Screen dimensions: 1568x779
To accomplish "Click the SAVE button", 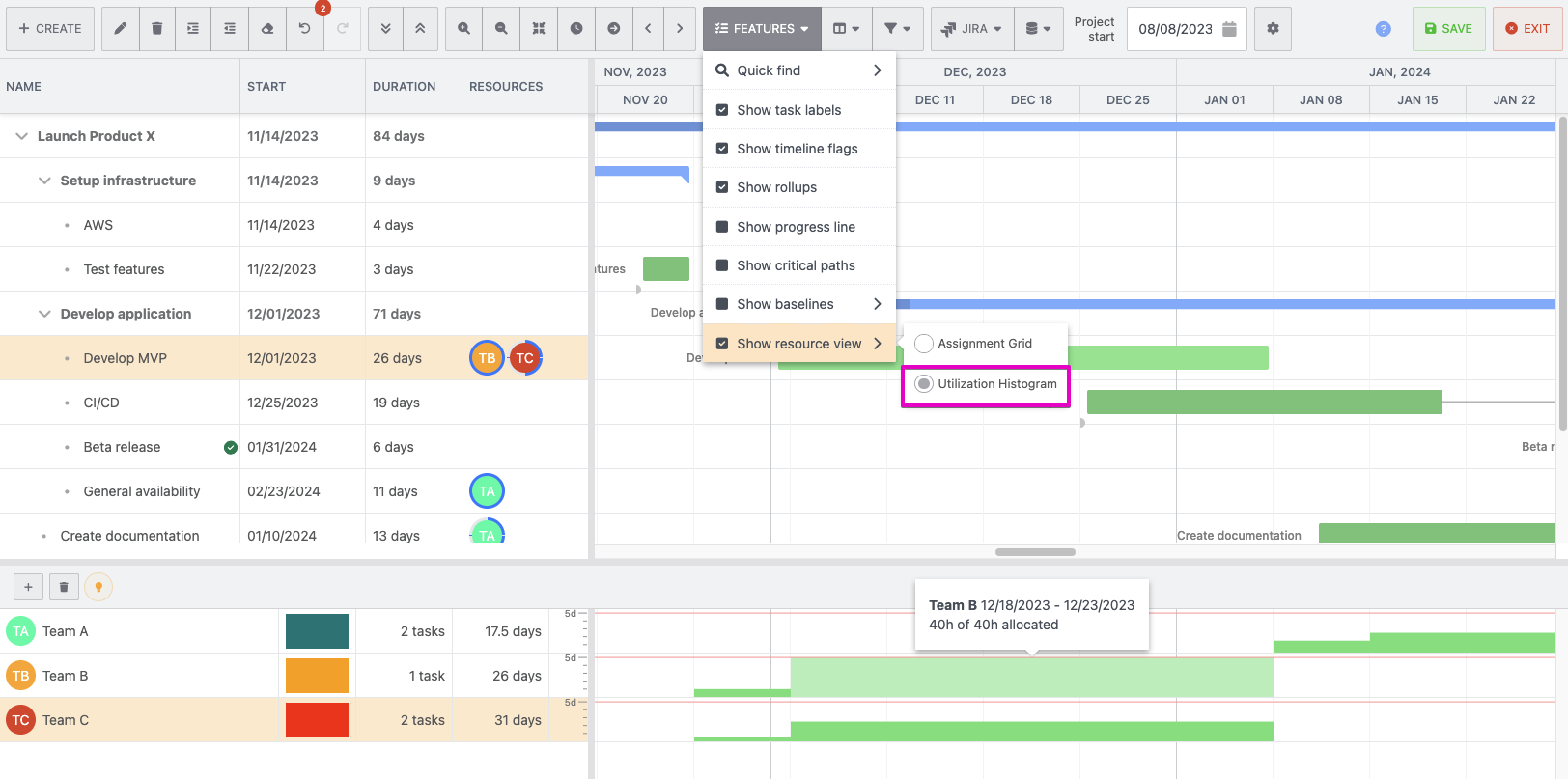I will pos(1448,29).
